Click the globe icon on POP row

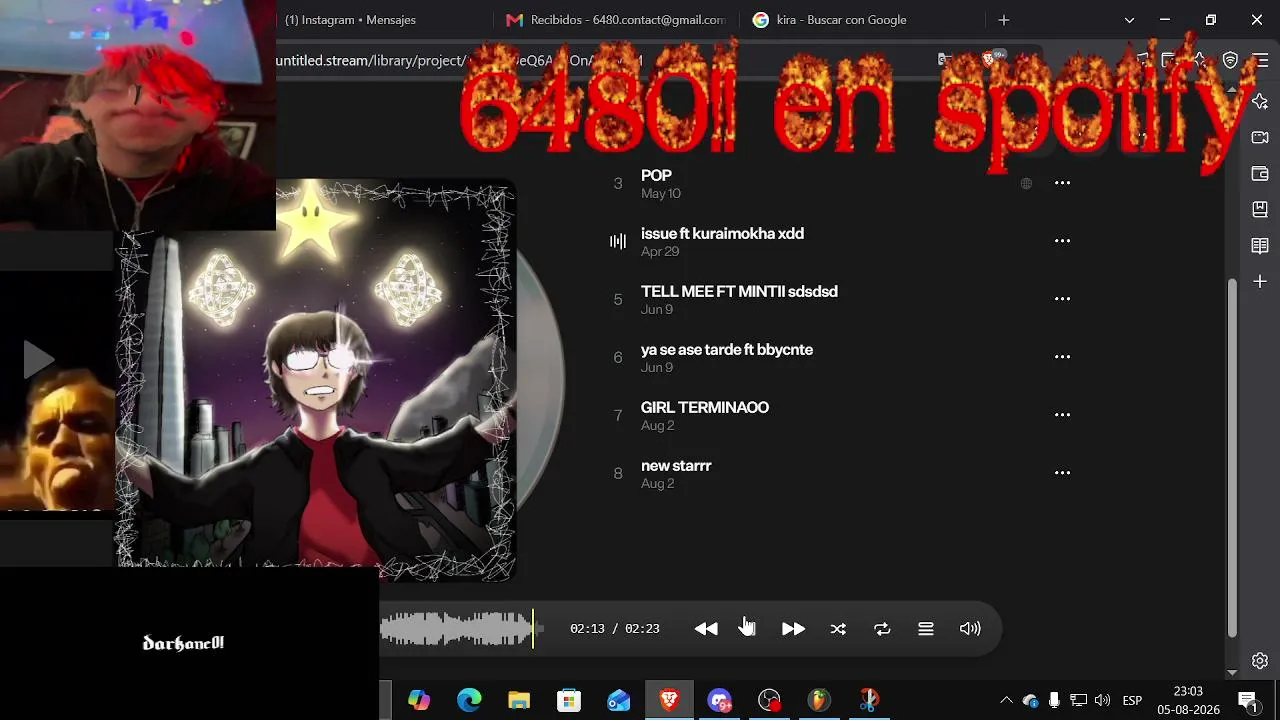(x=1026, y=183)
